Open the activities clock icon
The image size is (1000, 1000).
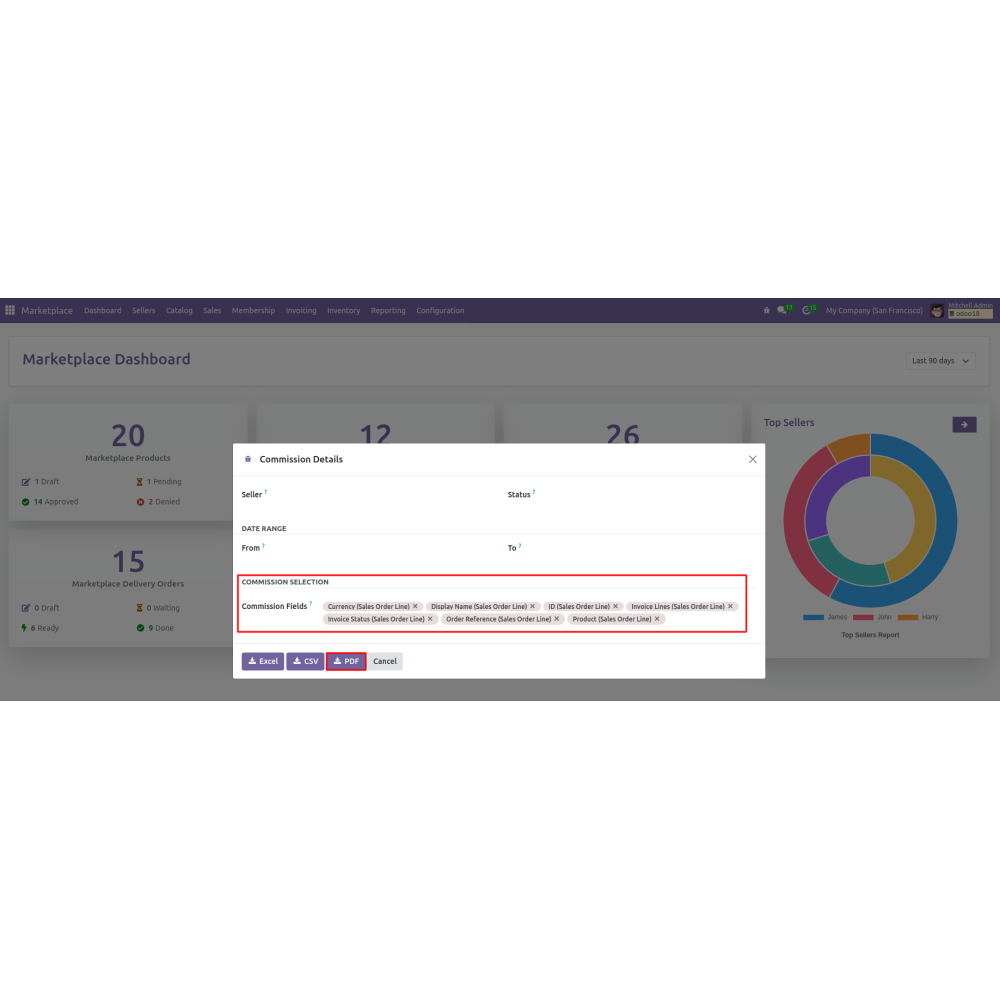tap(807, 311)
